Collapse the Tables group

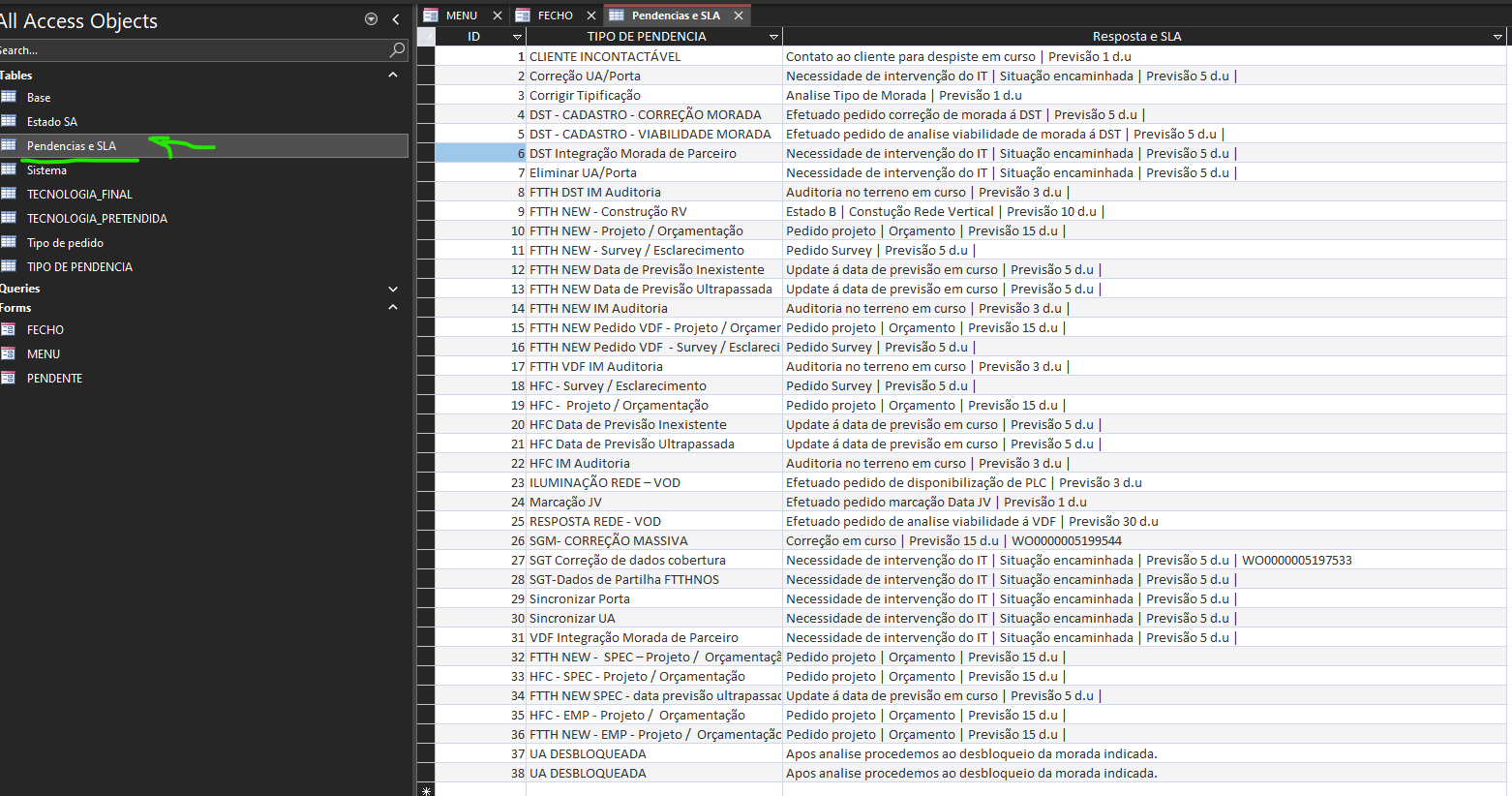[x=393, y=75]
